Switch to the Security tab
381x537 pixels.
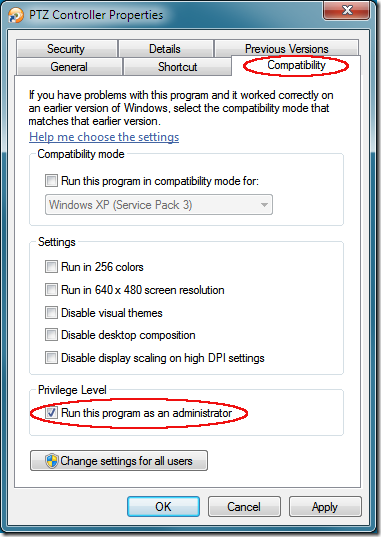(x=66, y=49)
